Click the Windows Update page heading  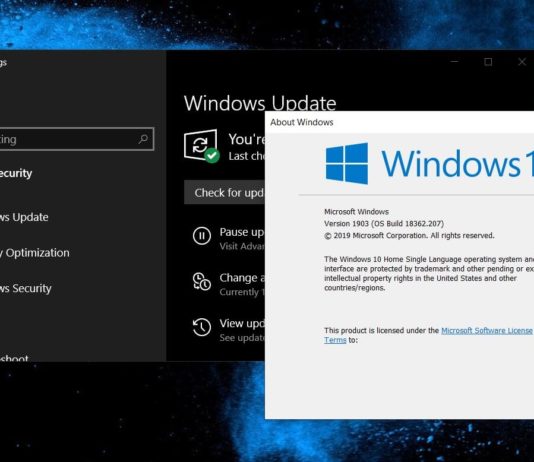coord(260,103)
